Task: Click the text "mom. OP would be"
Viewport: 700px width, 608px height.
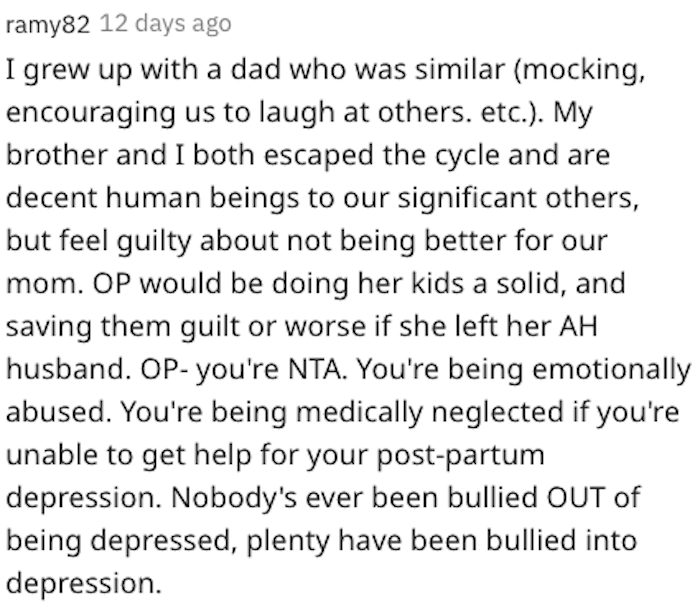Action: [x=134, y=284]
